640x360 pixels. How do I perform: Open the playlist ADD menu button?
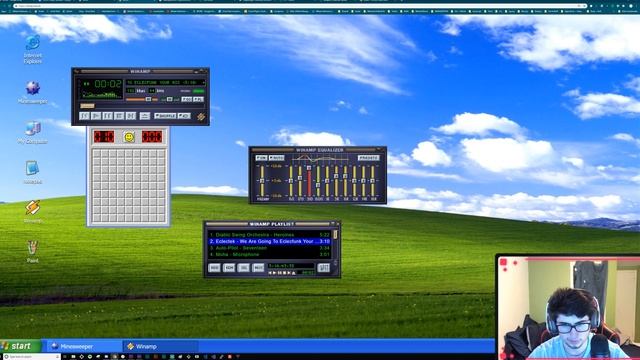[x=214, y=268]
